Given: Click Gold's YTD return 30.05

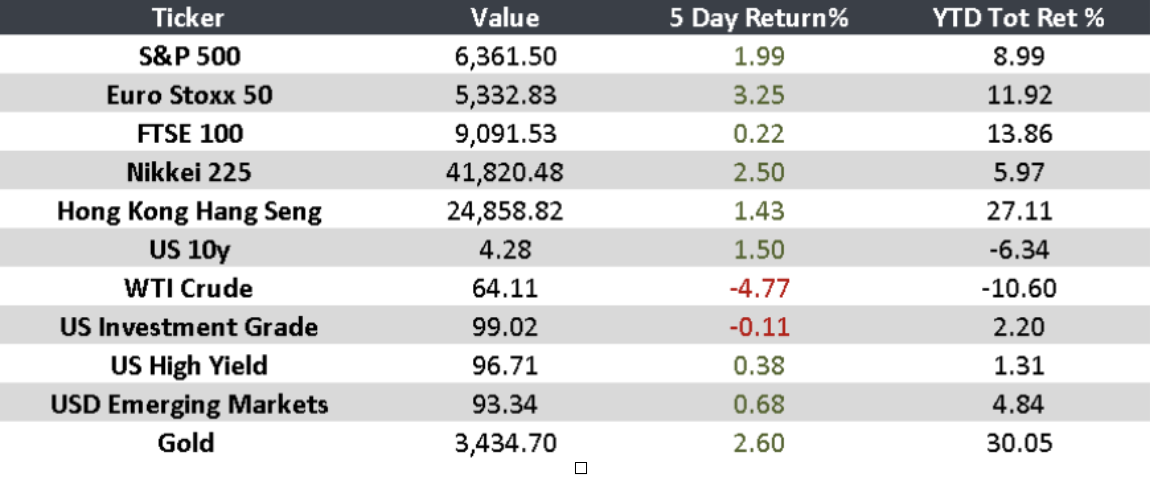Looking at the screenshot, I should (x=1020, y=443).
